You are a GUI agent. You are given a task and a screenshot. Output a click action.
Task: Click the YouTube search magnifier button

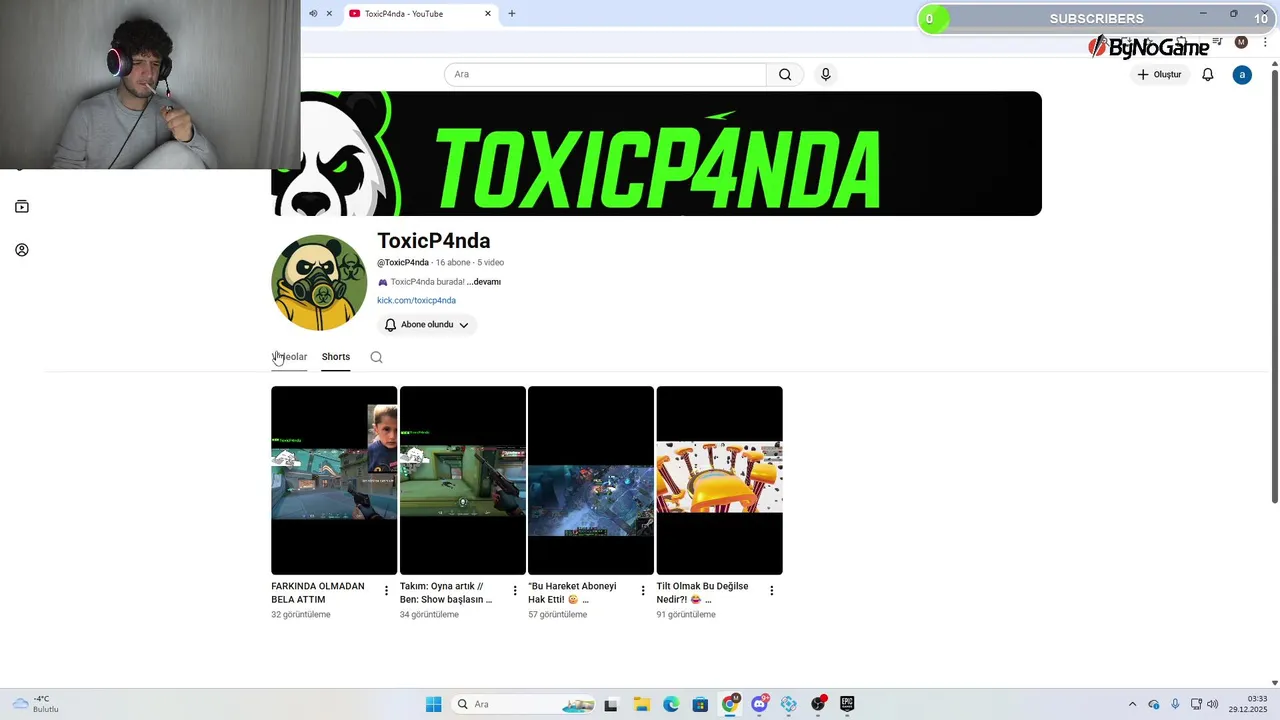click(785, 74)
